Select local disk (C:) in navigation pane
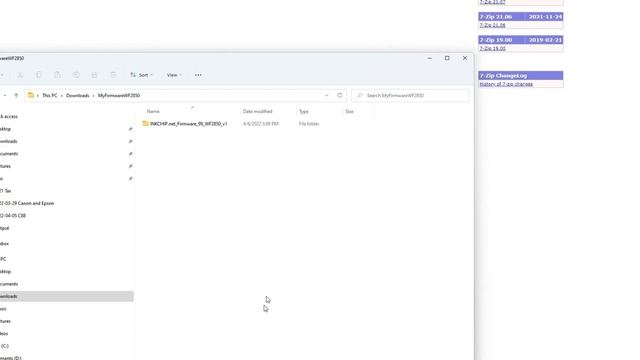 [x=4, y=346]
